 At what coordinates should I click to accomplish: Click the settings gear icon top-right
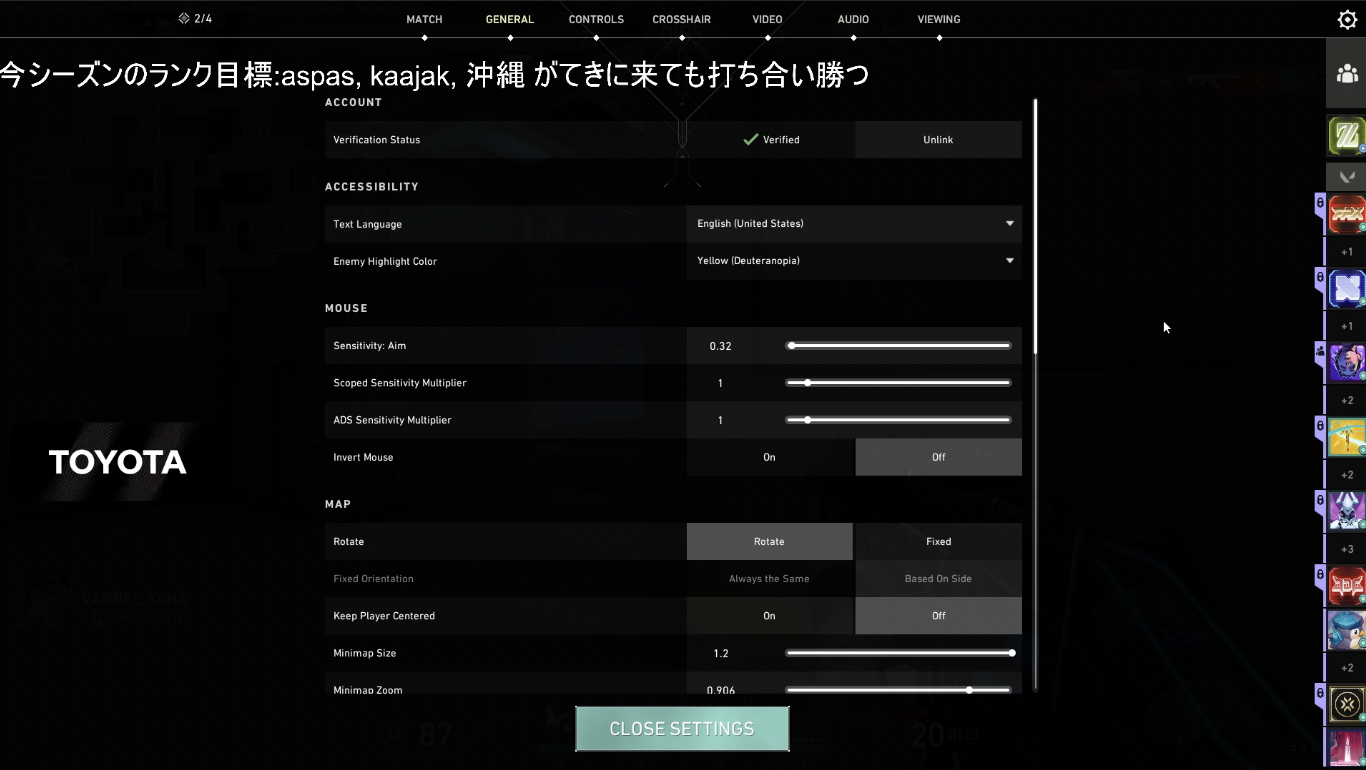point(1347,20)
